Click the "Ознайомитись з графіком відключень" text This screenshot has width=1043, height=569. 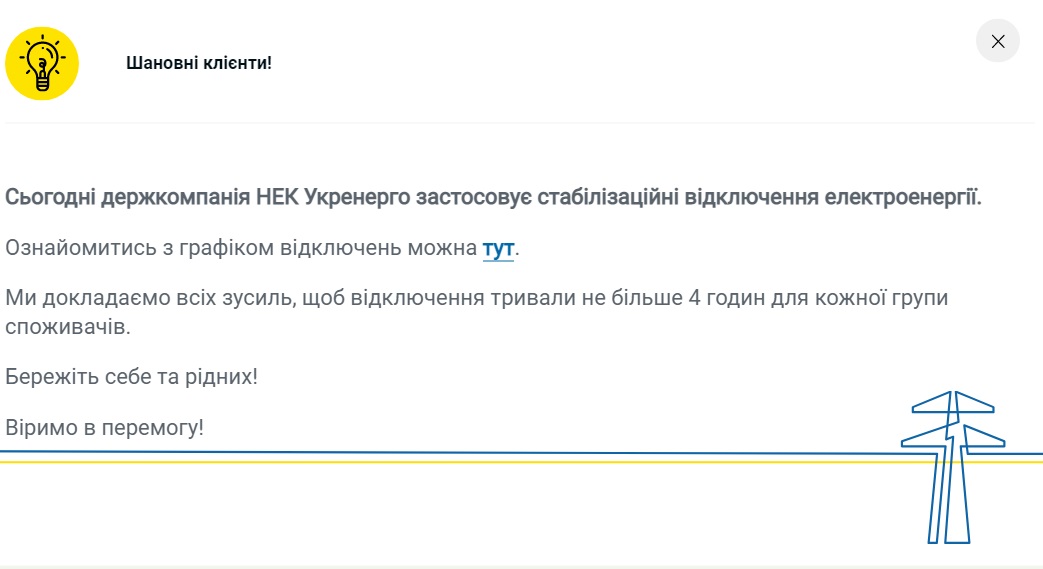tap(204, 248)
